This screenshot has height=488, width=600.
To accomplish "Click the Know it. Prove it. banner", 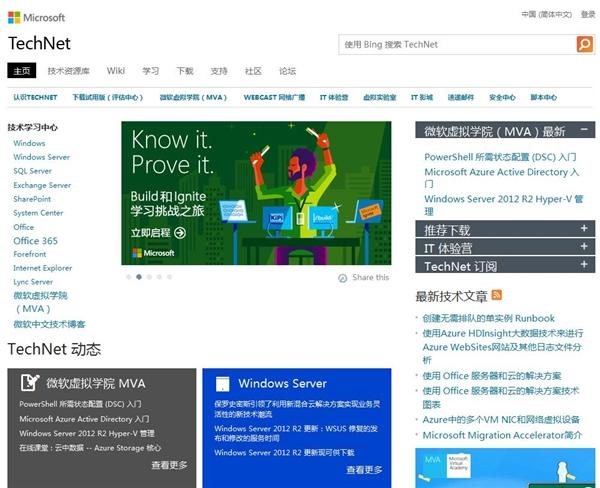I will click(x=256, y=193).
